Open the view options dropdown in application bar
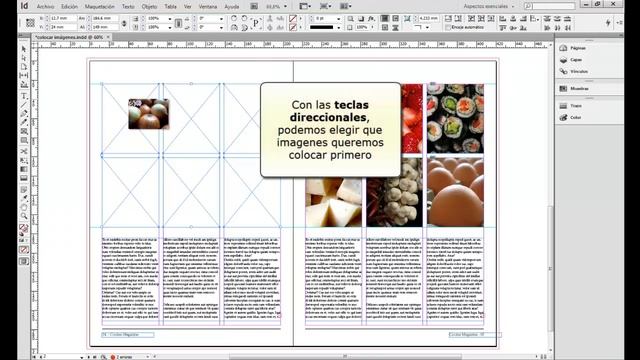The width and height of the screenshot is (640, 360). tap(304, 7)
